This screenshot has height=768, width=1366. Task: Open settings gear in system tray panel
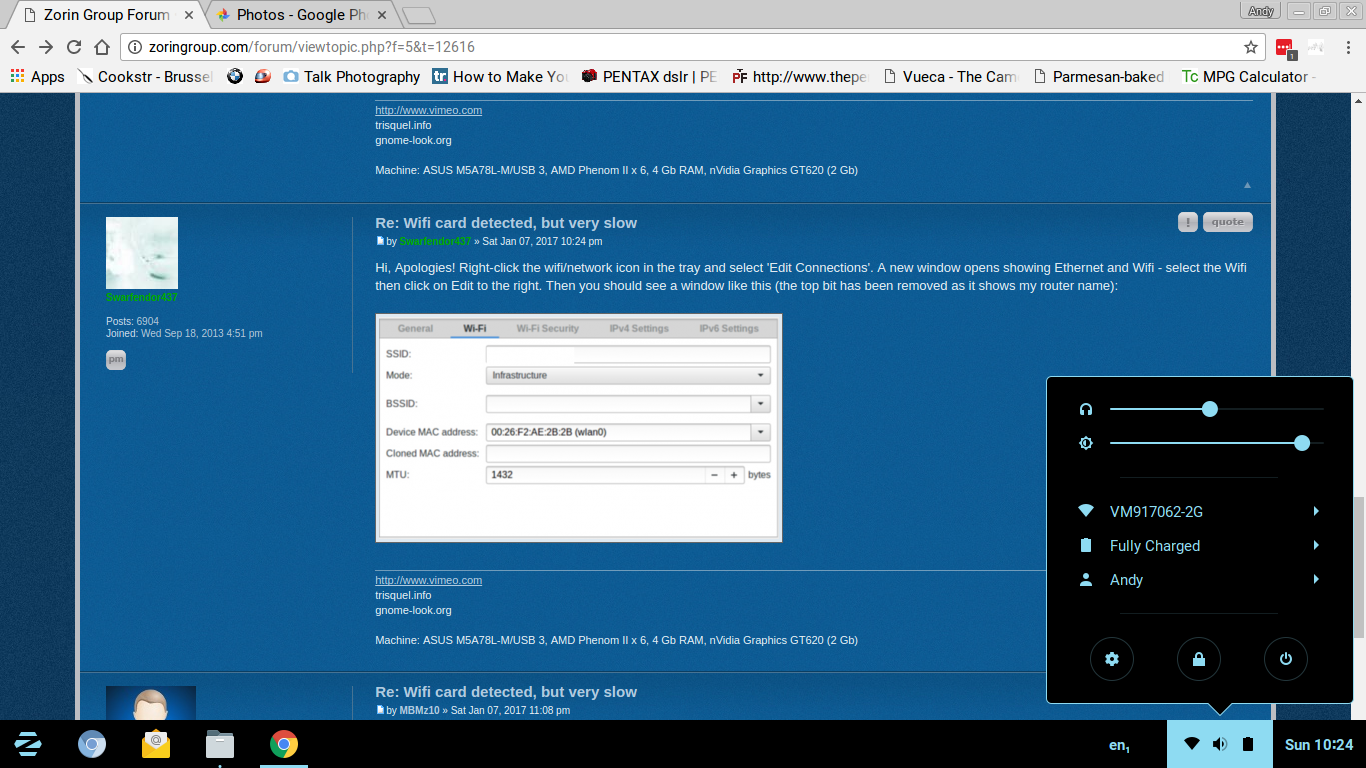pos(1111,659)
